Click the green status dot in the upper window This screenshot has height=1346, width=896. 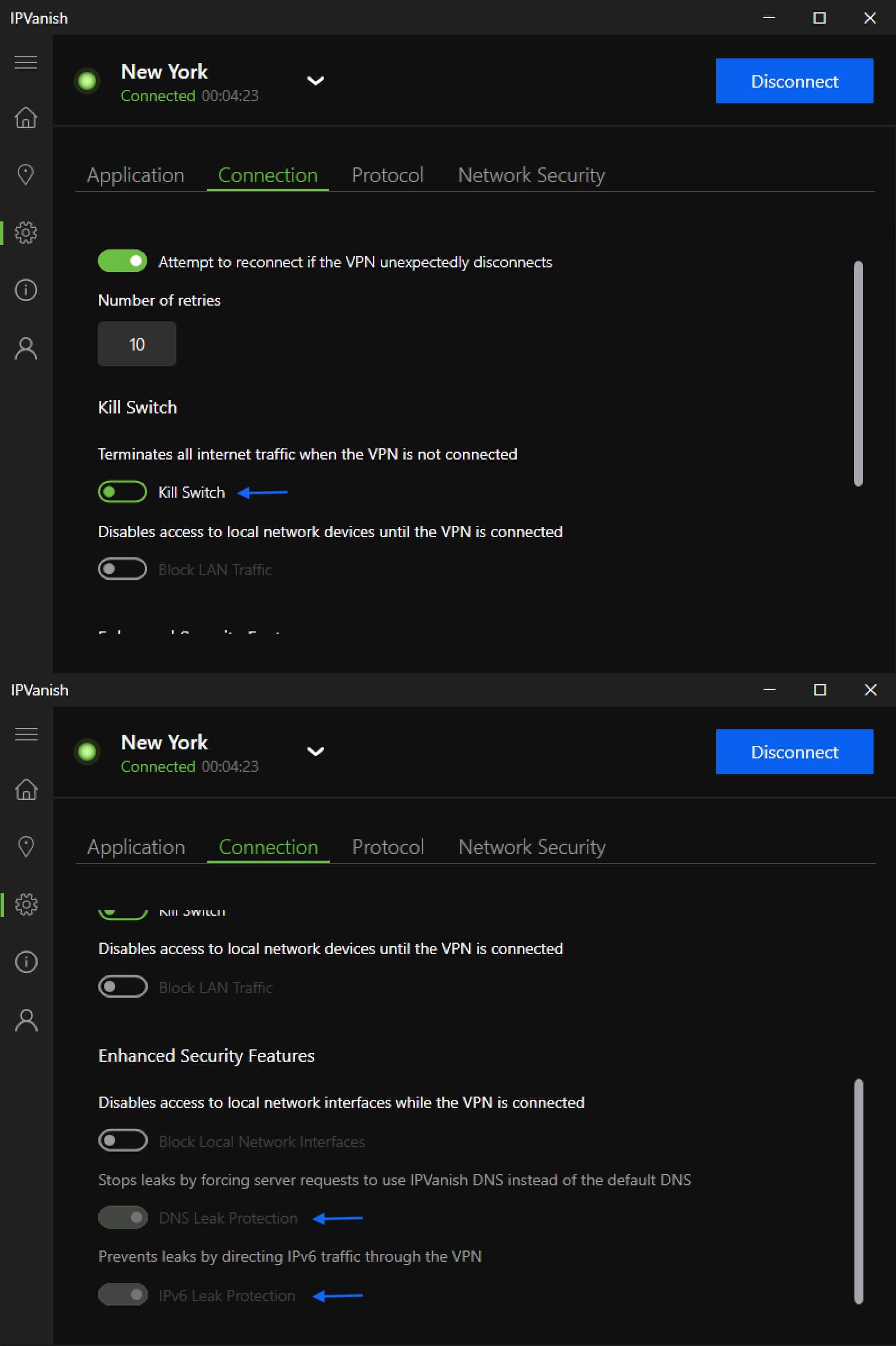pos(87,80)
